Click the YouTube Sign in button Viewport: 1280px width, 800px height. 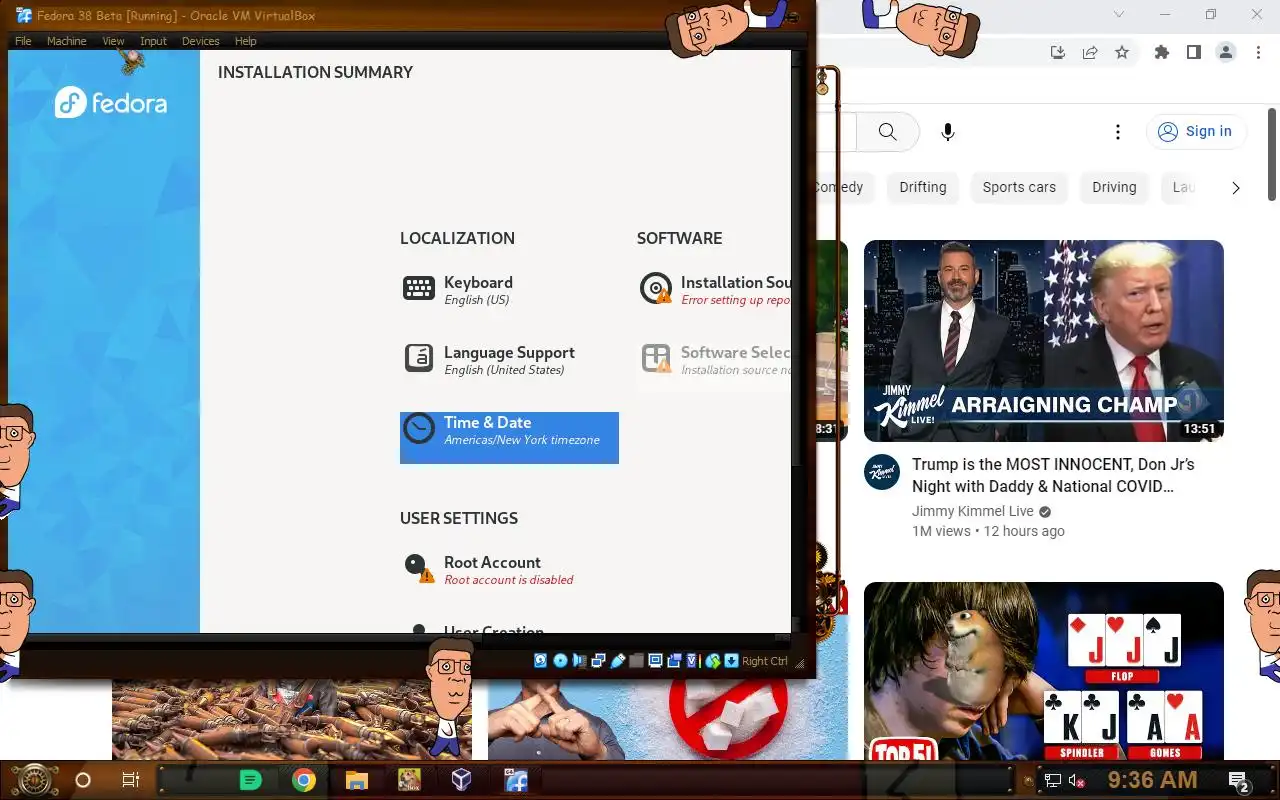1196,131
